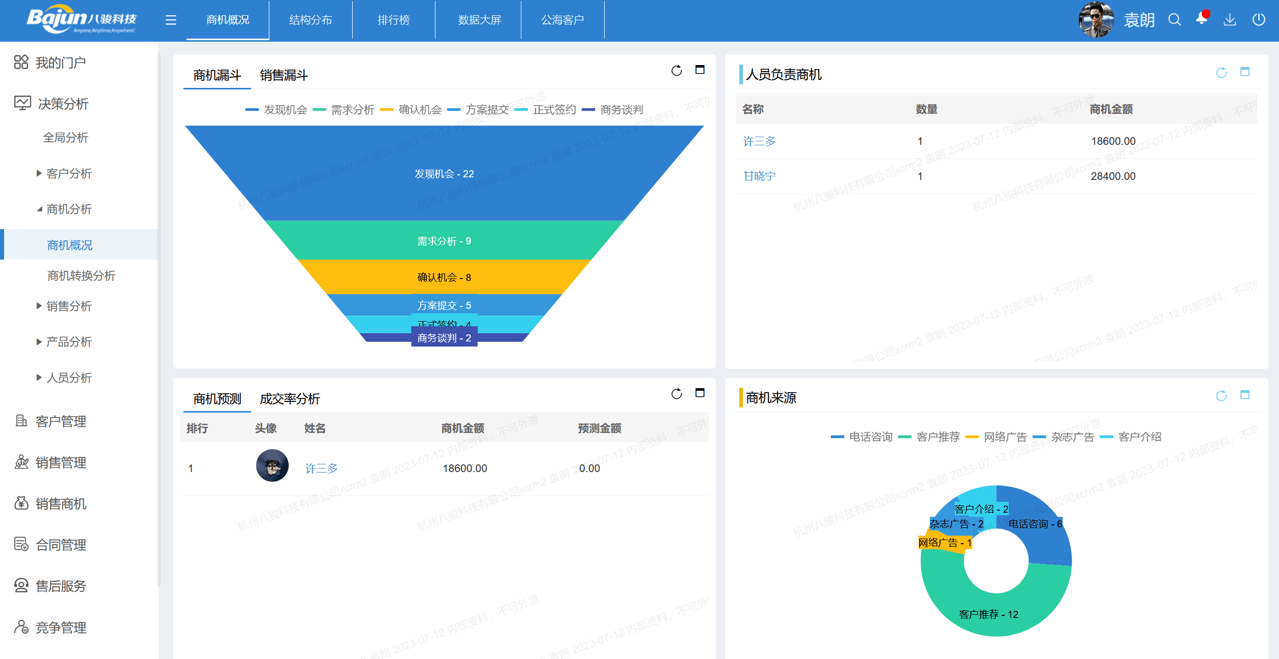The height and width of the screenshot is (659, 1279).
Task: Maximize the 商机预测 panel
Action: [700, 394]
